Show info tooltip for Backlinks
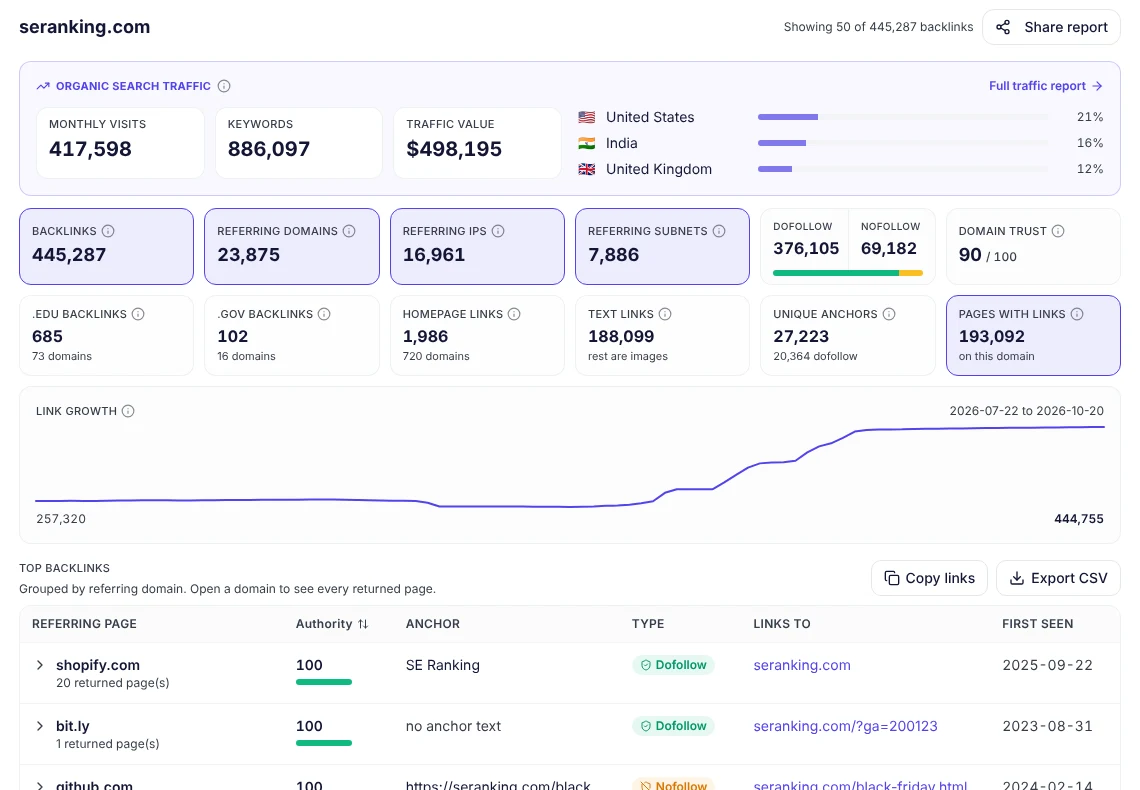Image resolution: width=1140 pixels, height=790 pixels. coord(108,231)
